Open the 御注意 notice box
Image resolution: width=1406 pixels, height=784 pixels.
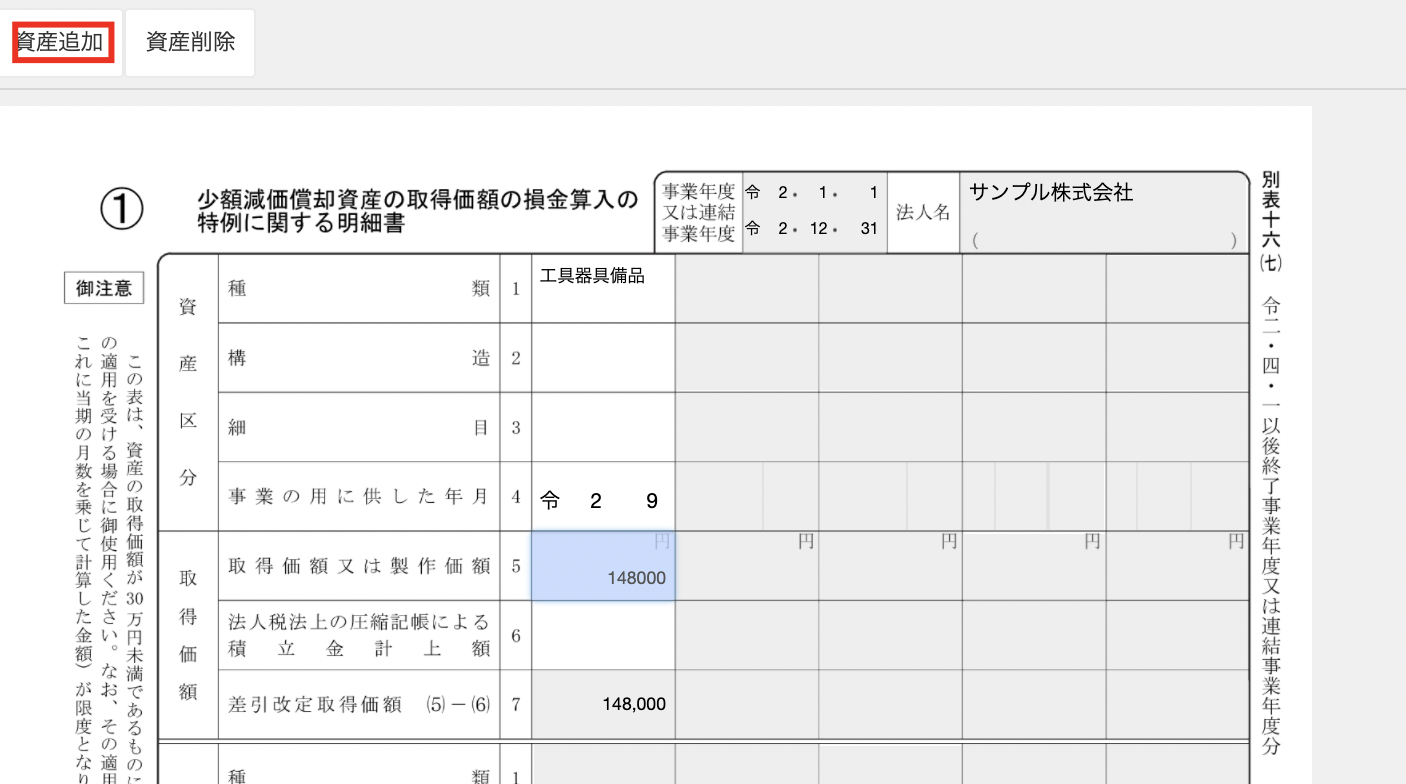tap(104, 288)
